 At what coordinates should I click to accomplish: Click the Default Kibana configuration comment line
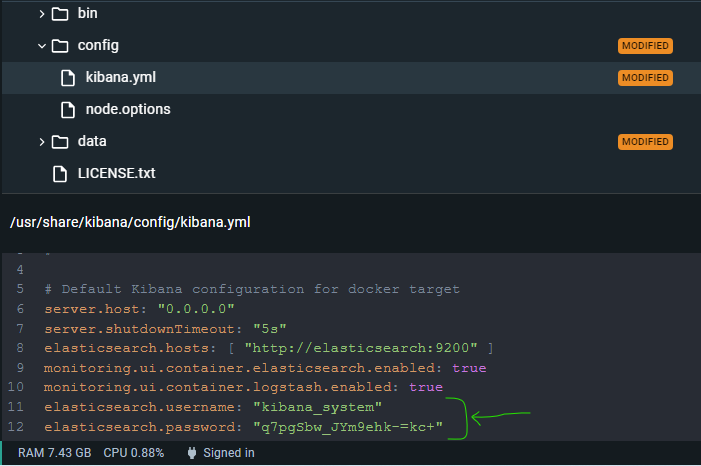(x=252, y=289)
